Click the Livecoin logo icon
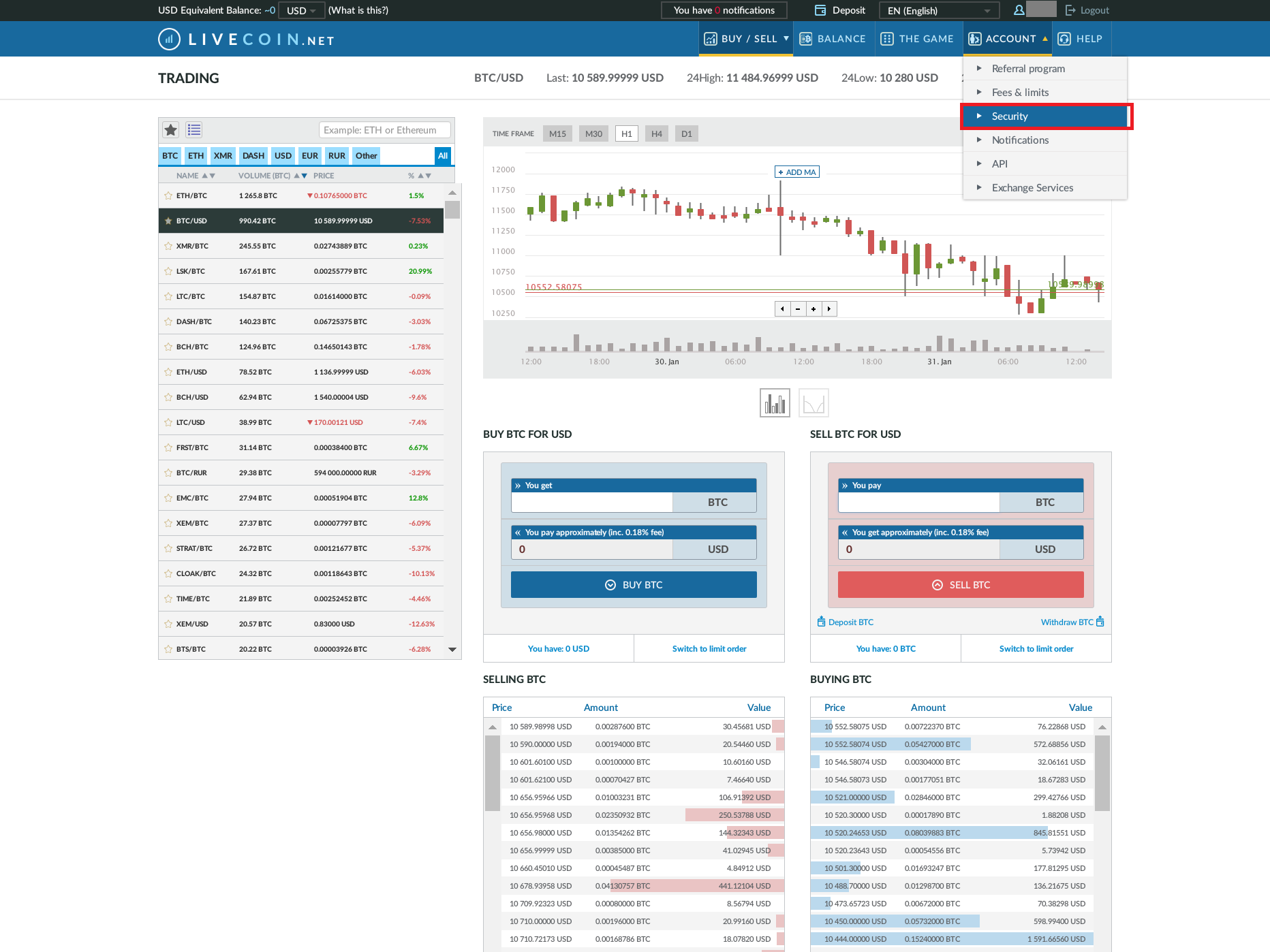Screen dimensions: 1270x952 pyautogui.click(x=169, y=39)
